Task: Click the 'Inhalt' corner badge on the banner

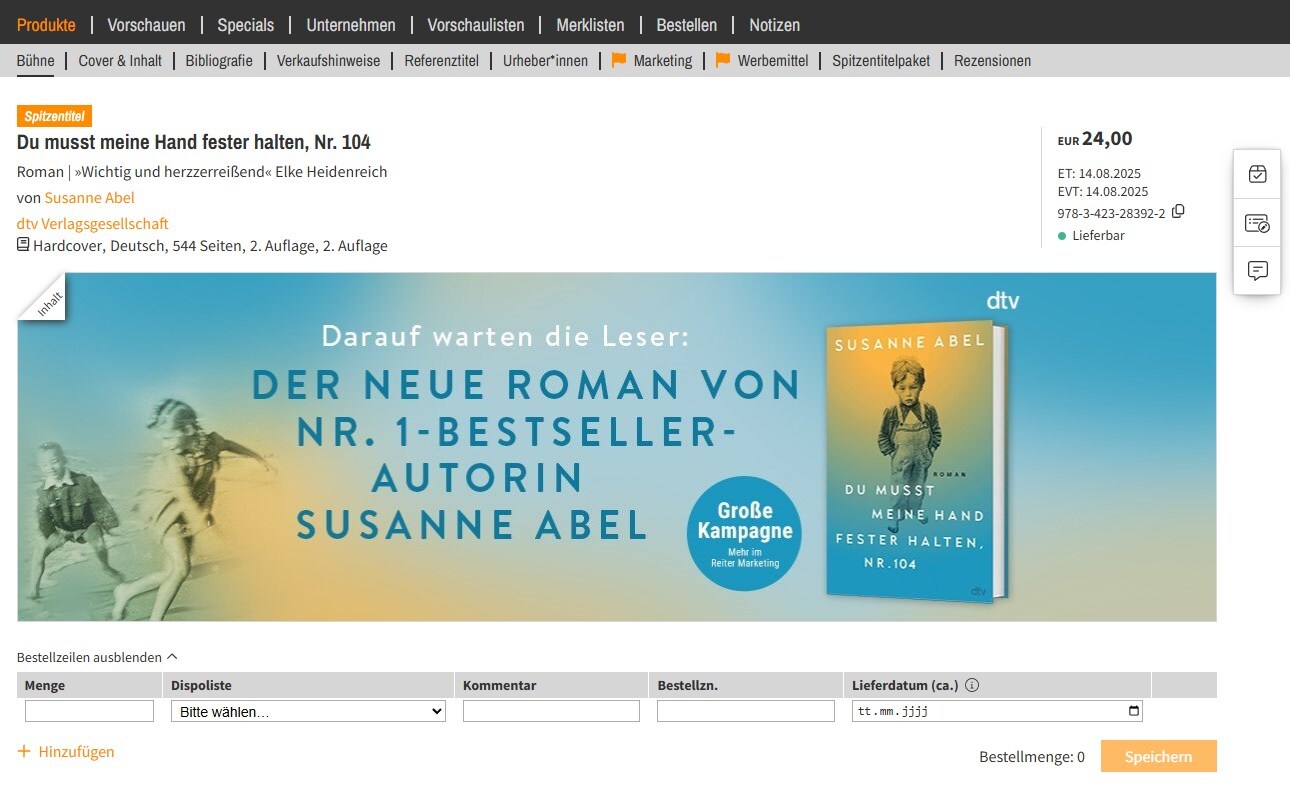Action: point(42,297)
